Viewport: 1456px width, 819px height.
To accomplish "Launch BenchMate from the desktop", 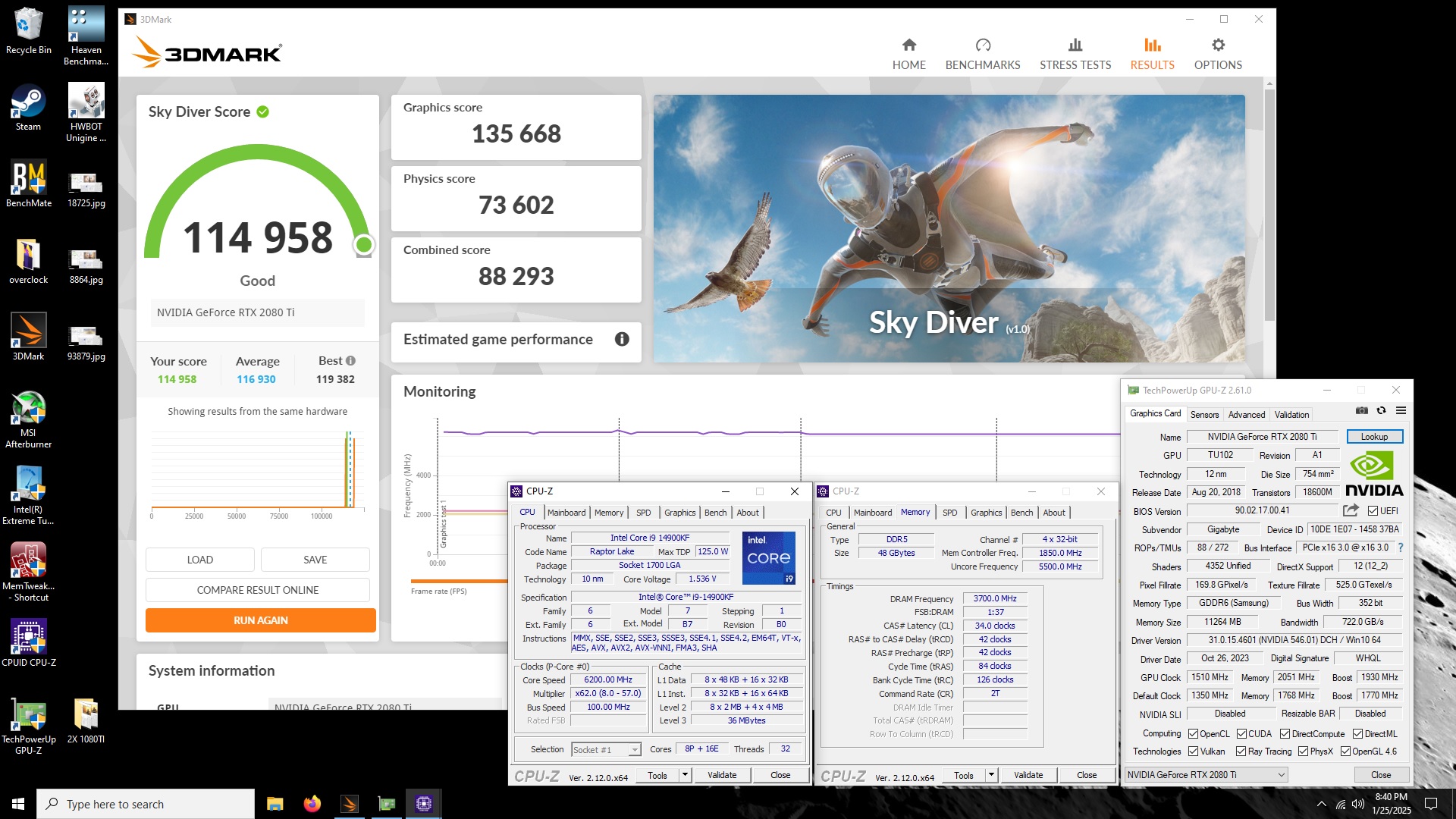I will pyautogui.click(x=29, y=184).
